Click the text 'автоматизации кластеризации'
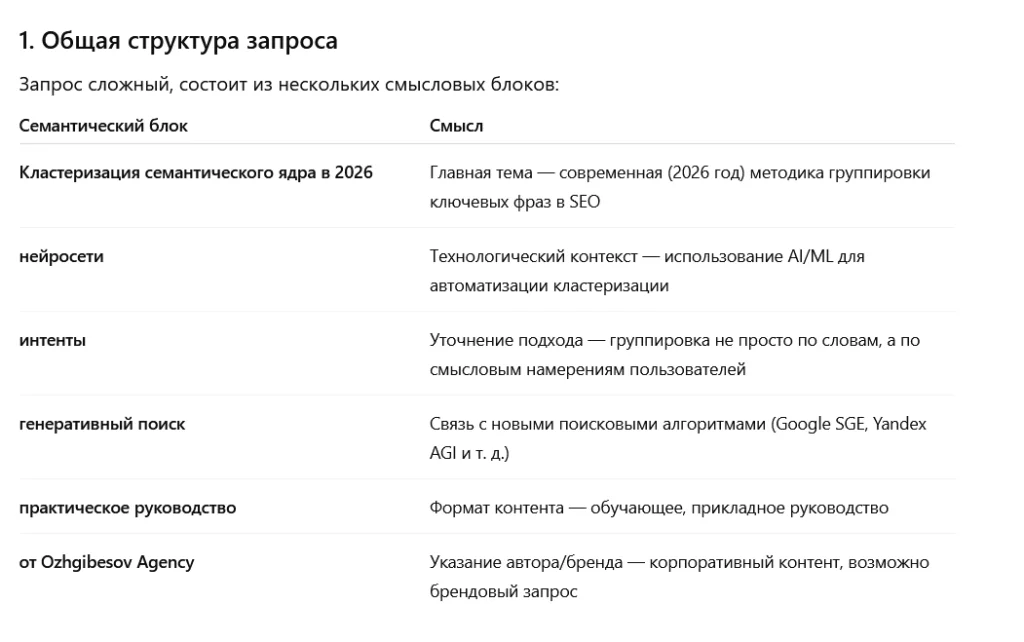Screen dimensions: 1024x642 (549, 286)
